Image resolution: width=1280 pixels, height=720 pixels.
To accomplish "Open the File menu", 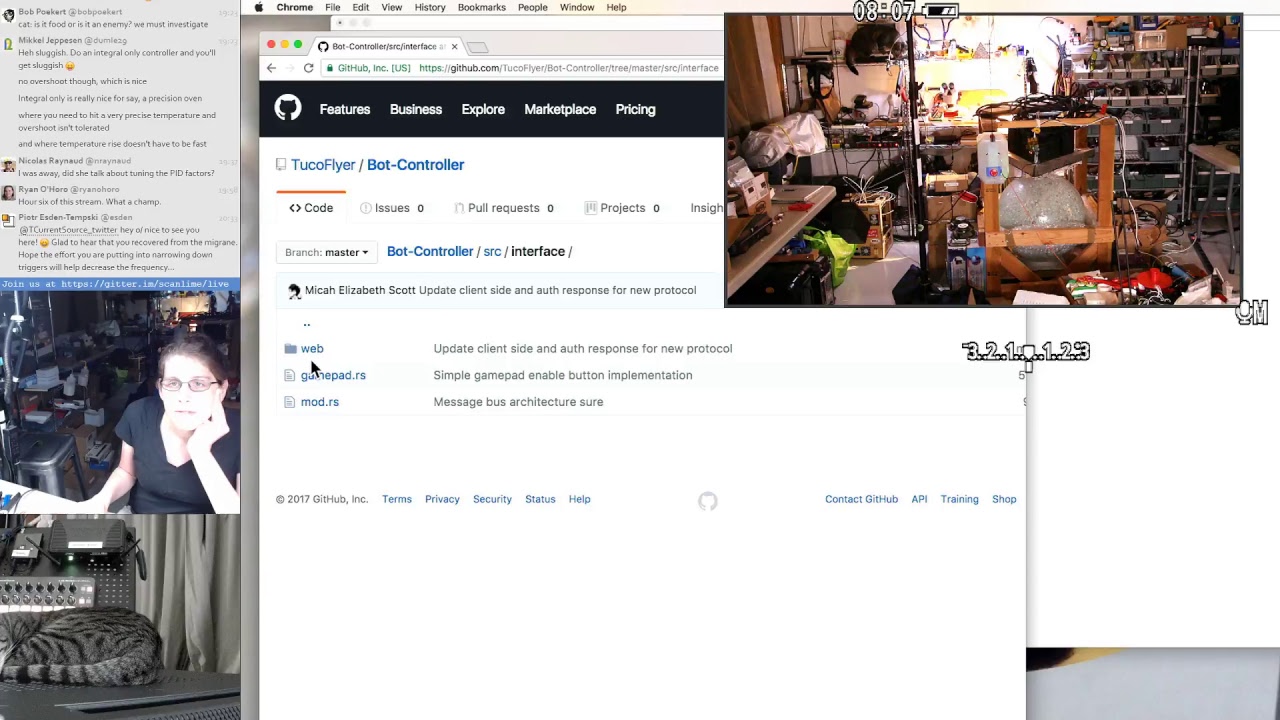I will [332, 7].
